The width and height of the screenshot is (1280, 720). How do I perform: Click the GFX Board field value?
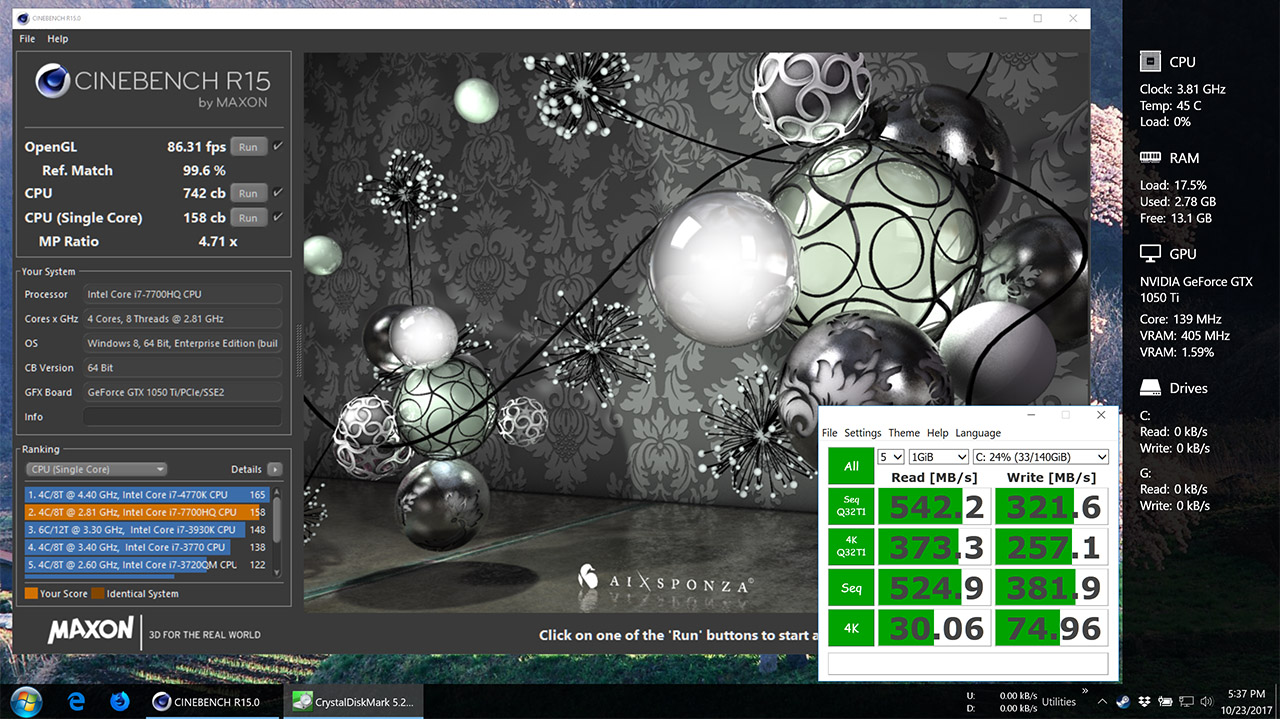183,392
